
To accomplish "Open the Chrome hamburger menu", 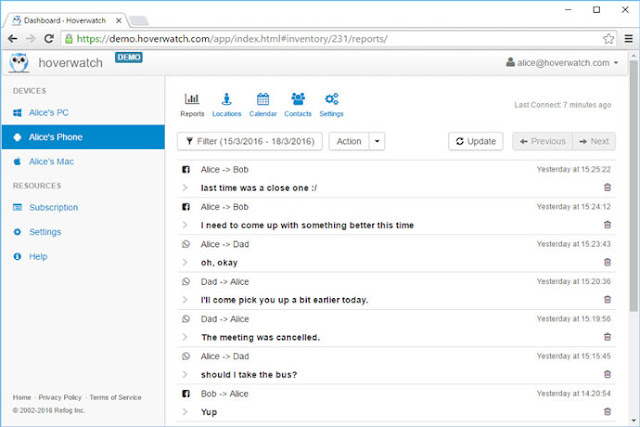I will pos(629,39).
